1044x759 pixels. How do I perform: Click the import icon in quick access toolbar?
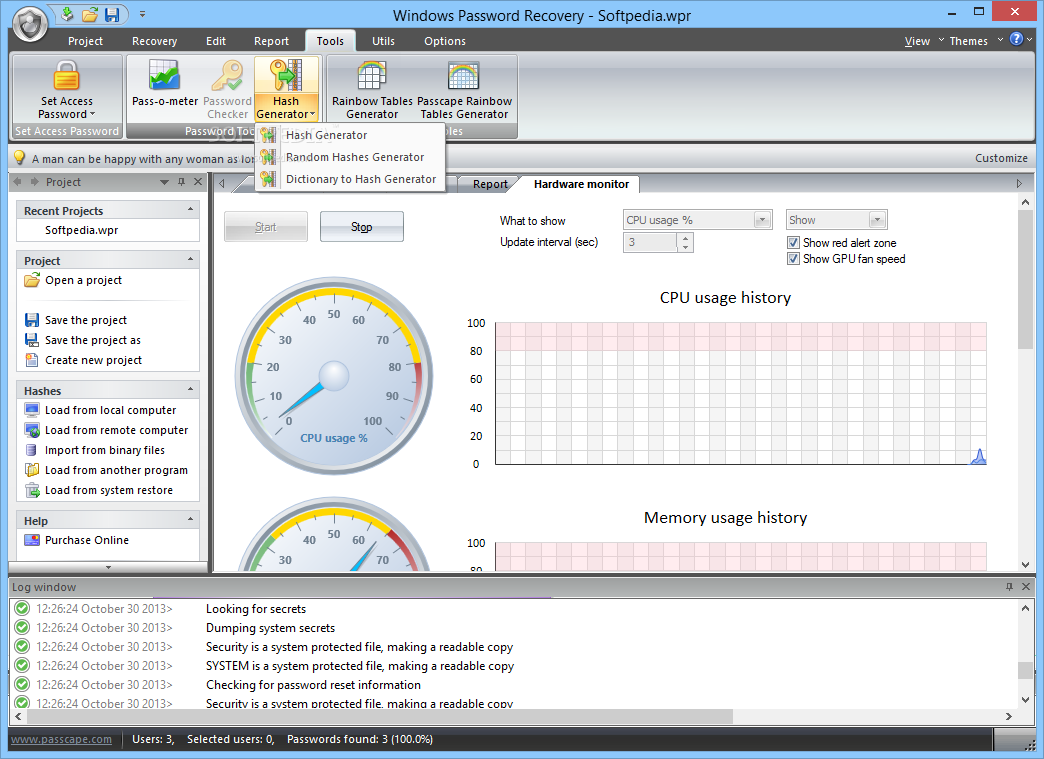[x=67, y=14]
